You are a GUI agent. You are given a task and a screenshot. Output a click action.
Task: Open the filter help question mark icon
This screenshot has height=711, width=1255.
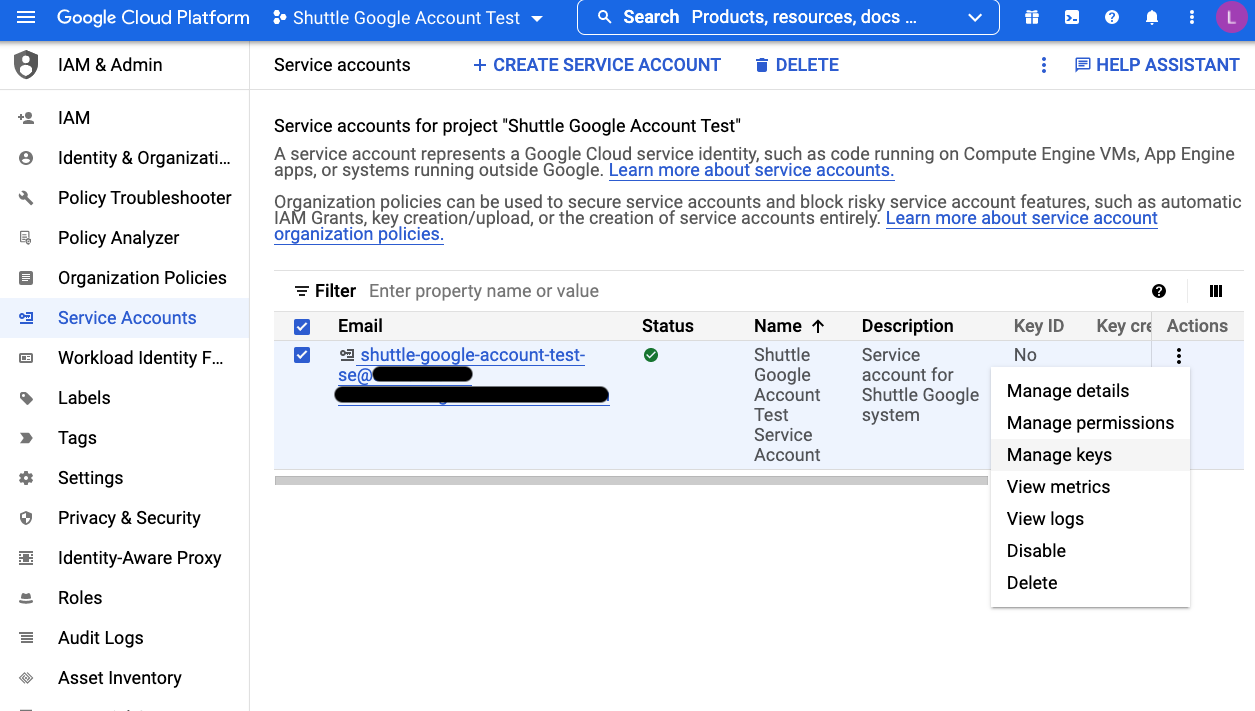(x=1159, y=291)
